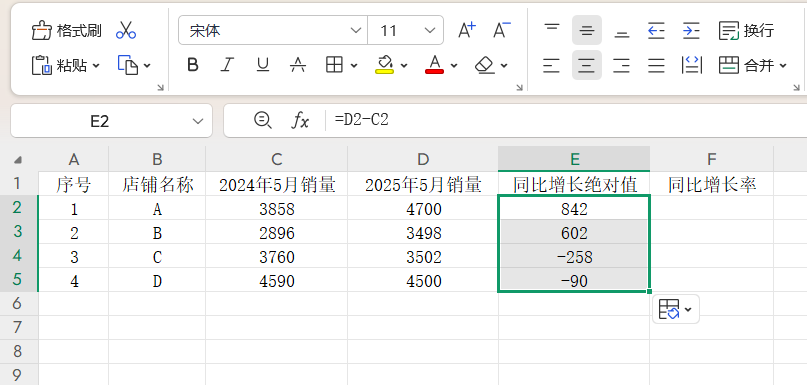Click the Middle Align vertical icon
807x385 pixels.
[587, 30]
